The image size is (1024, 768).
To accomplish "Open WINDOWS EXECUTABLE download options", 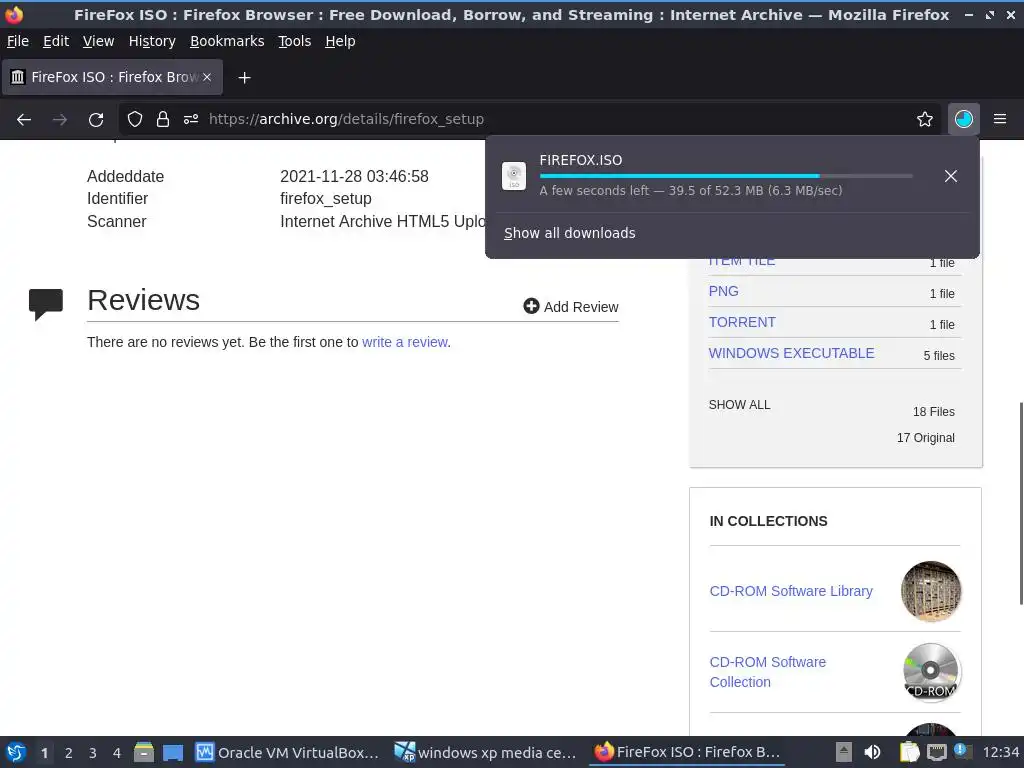I will (x=792, y=353).
